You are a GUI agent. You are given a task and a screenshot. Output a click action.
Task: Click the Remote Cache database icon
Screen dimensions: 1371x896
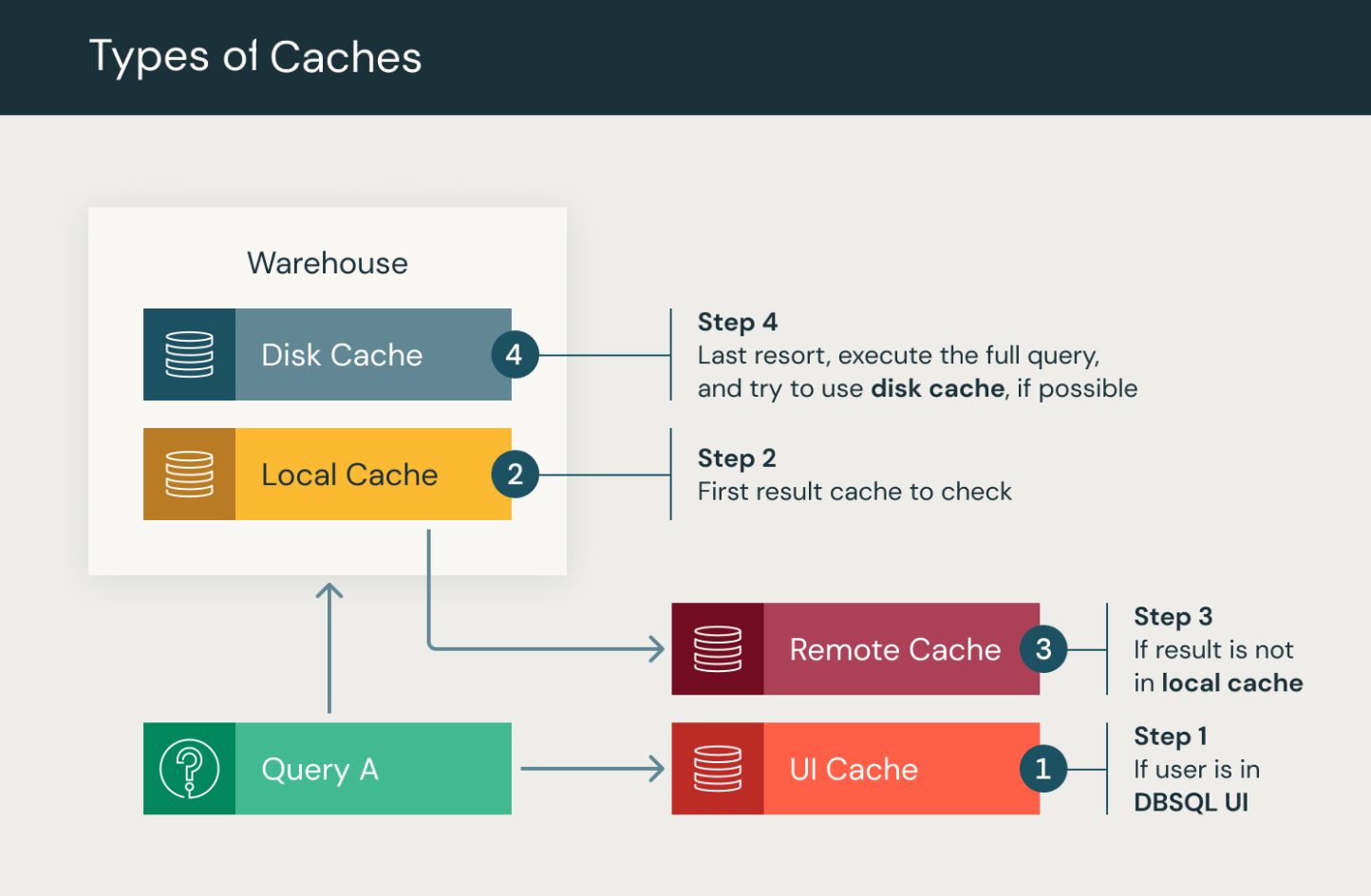[718, 649]
